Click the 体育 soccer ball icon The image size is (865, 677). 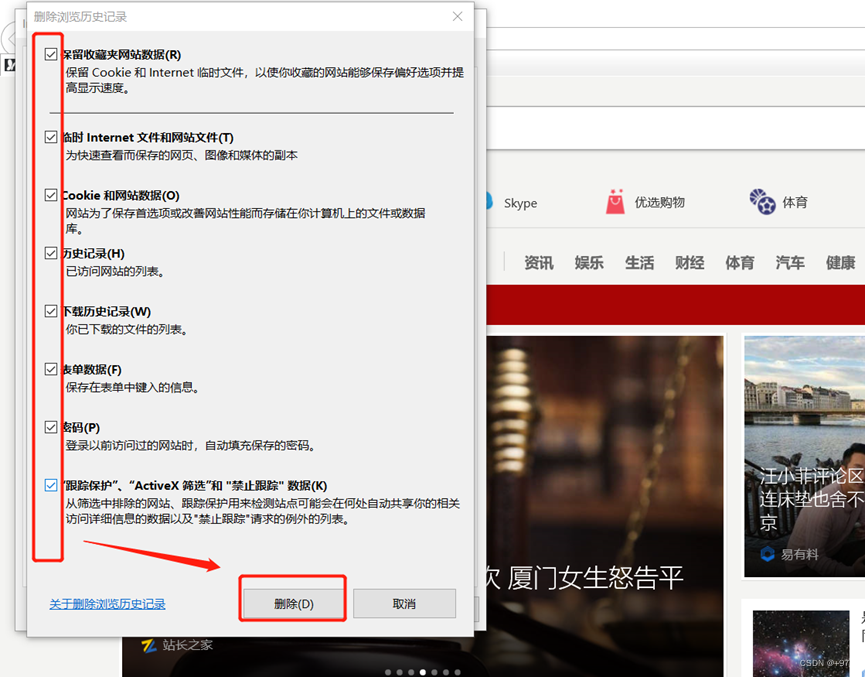(x=762, y=201)
